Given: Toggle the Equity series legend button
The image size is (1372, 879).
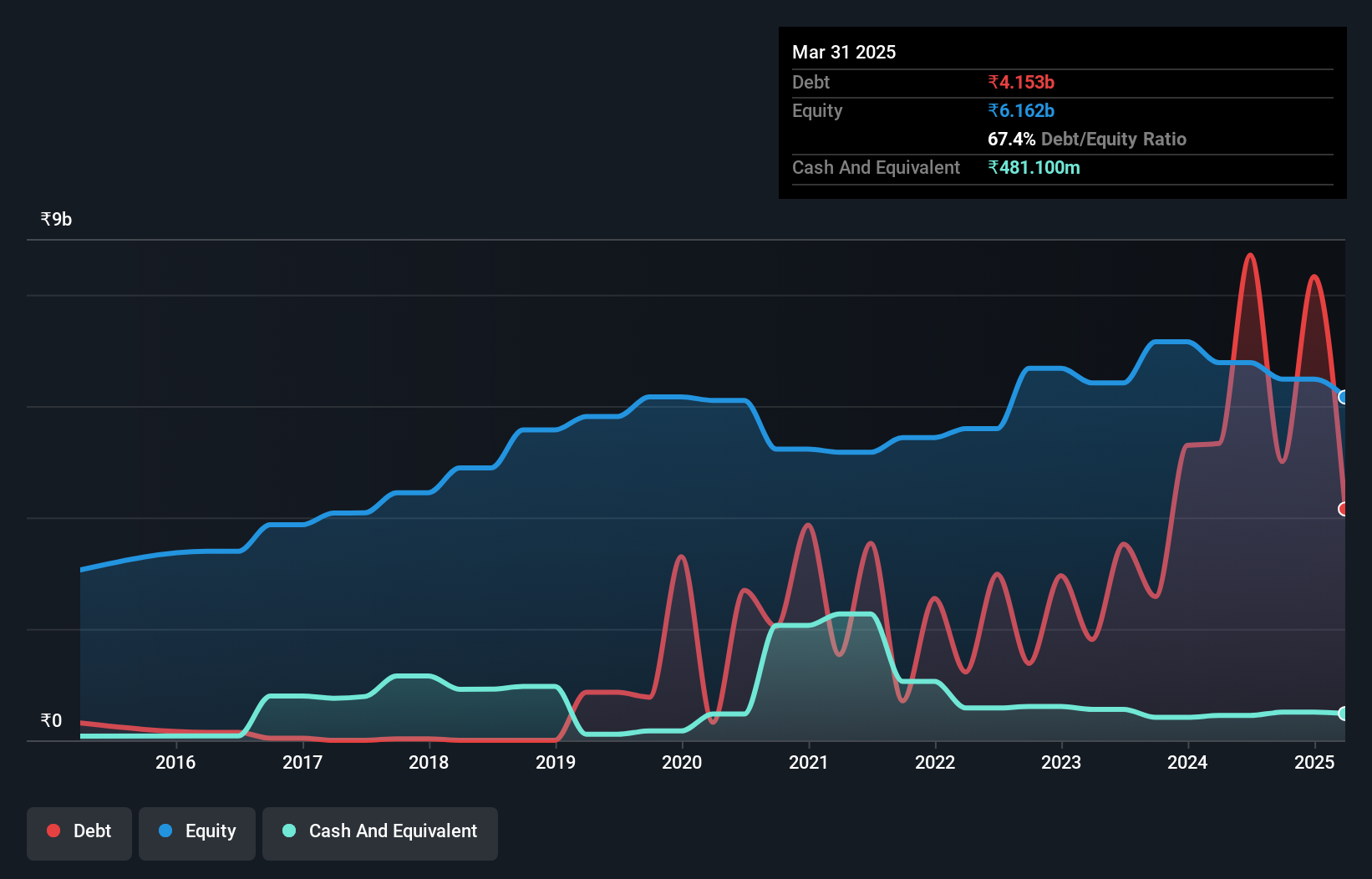Looking at the screenshot, I should [x=197, y=833].
